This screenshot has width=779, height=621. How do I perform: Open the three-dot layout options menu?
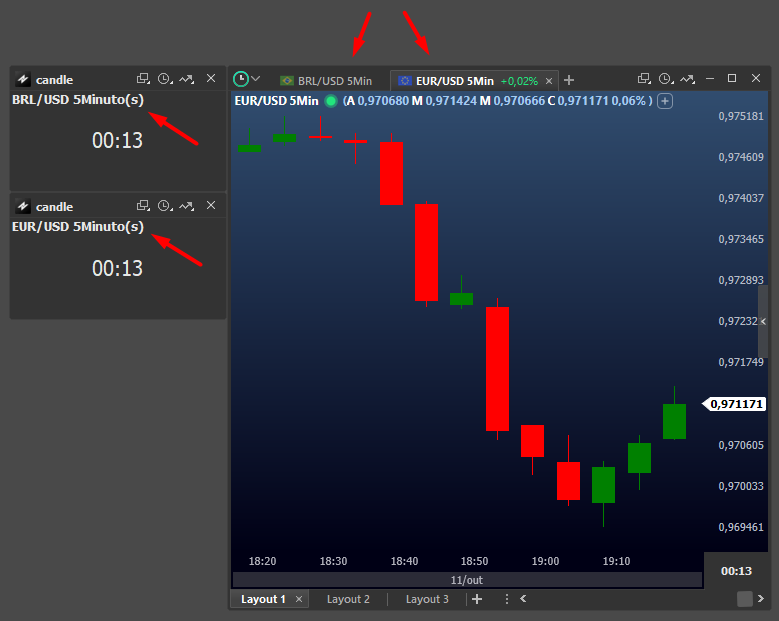[x=506, y=599]
